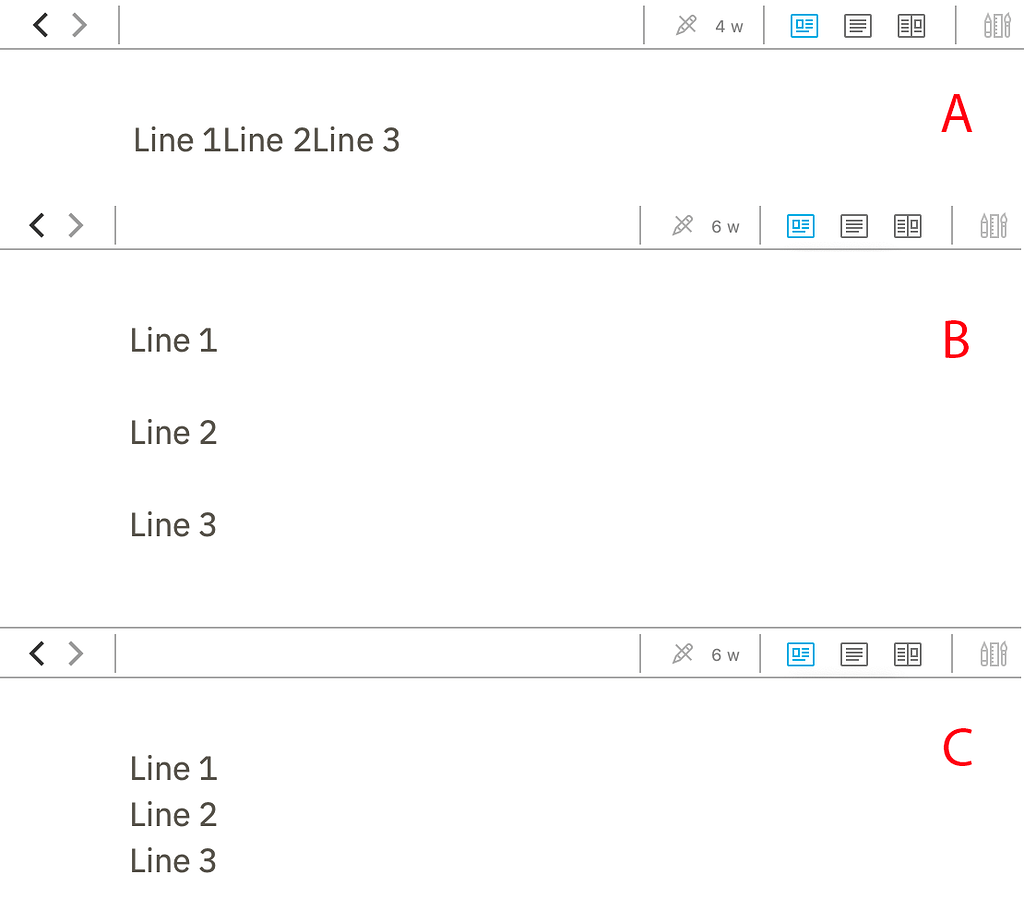Image resolution: width=1024 pixels, height=922 pixels.
Task: Click the '4 w' word count label
Action: [x=727, y=26]
